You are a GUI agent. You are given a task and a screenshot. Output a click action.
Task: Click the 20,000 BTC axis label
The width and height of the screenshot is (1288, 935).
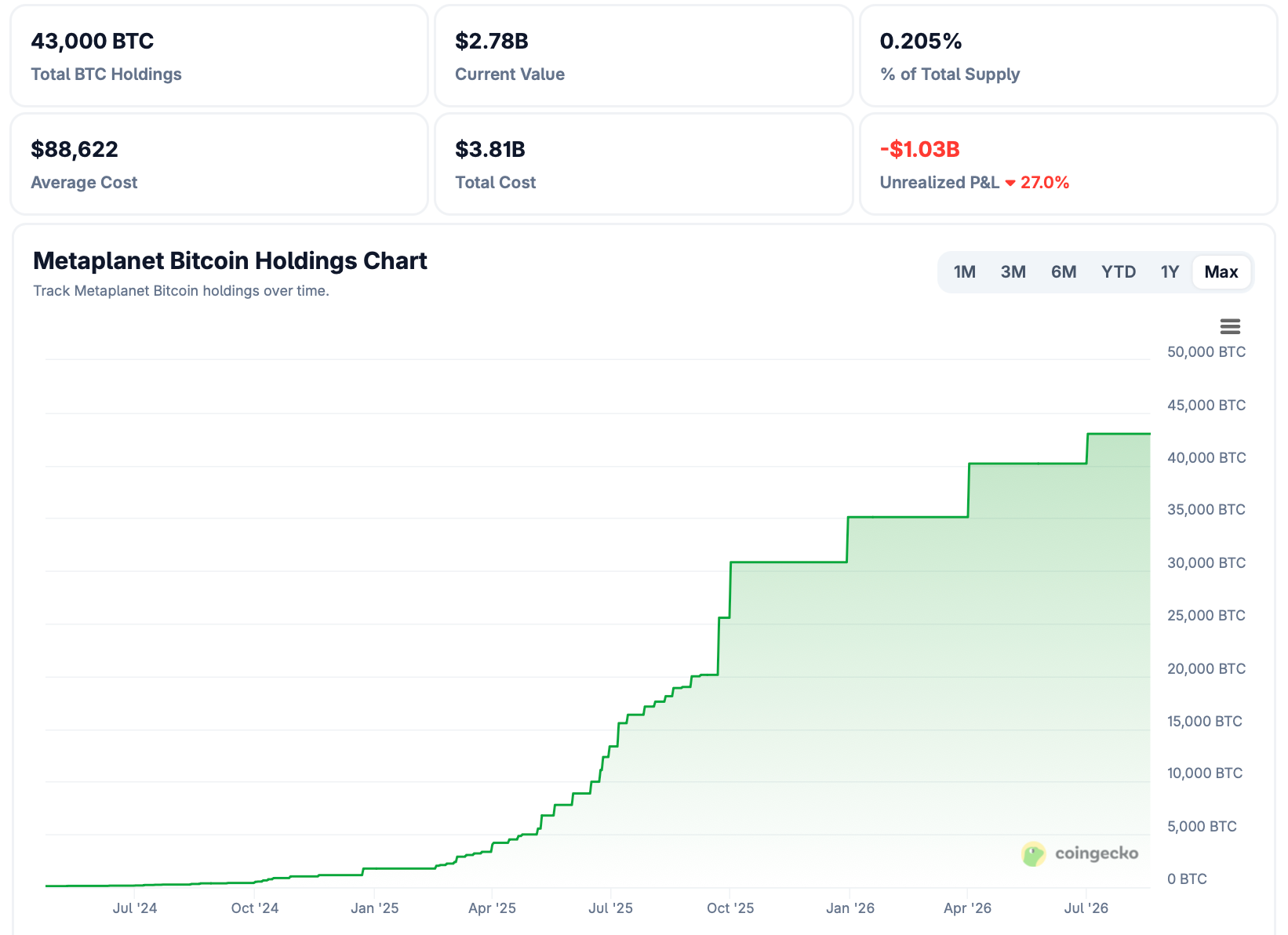click(1206, 669)
